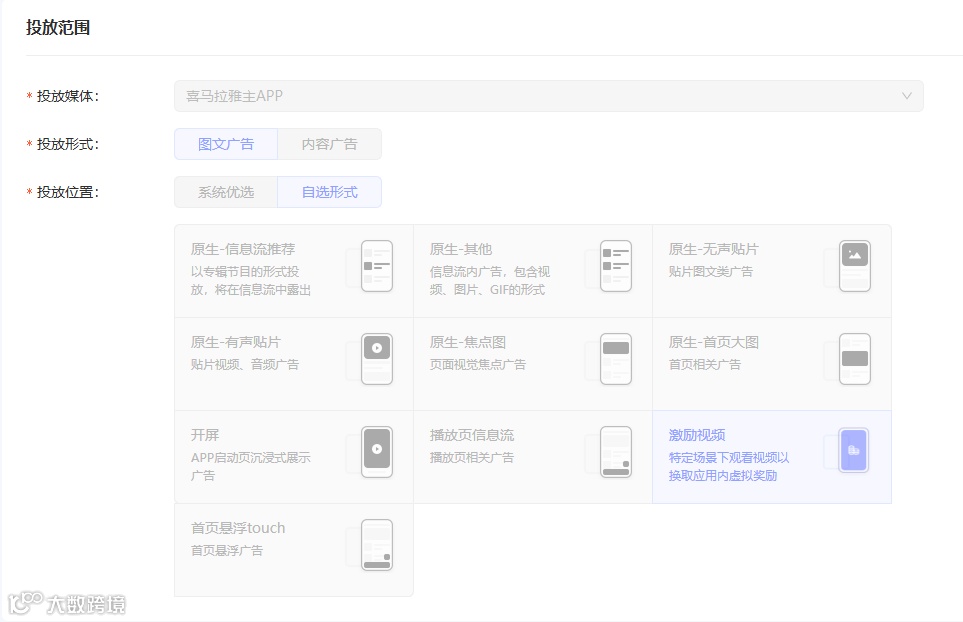Click the 开屏 splash video icon
This screenshot has height=622, width=963.
(376, 452)
